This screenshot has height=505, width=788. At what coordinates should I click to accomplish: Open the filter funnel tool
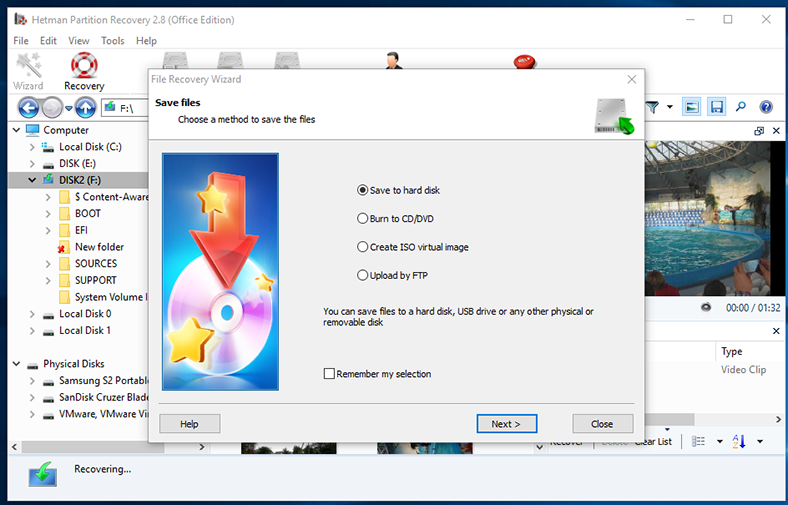tap(652, 107)
